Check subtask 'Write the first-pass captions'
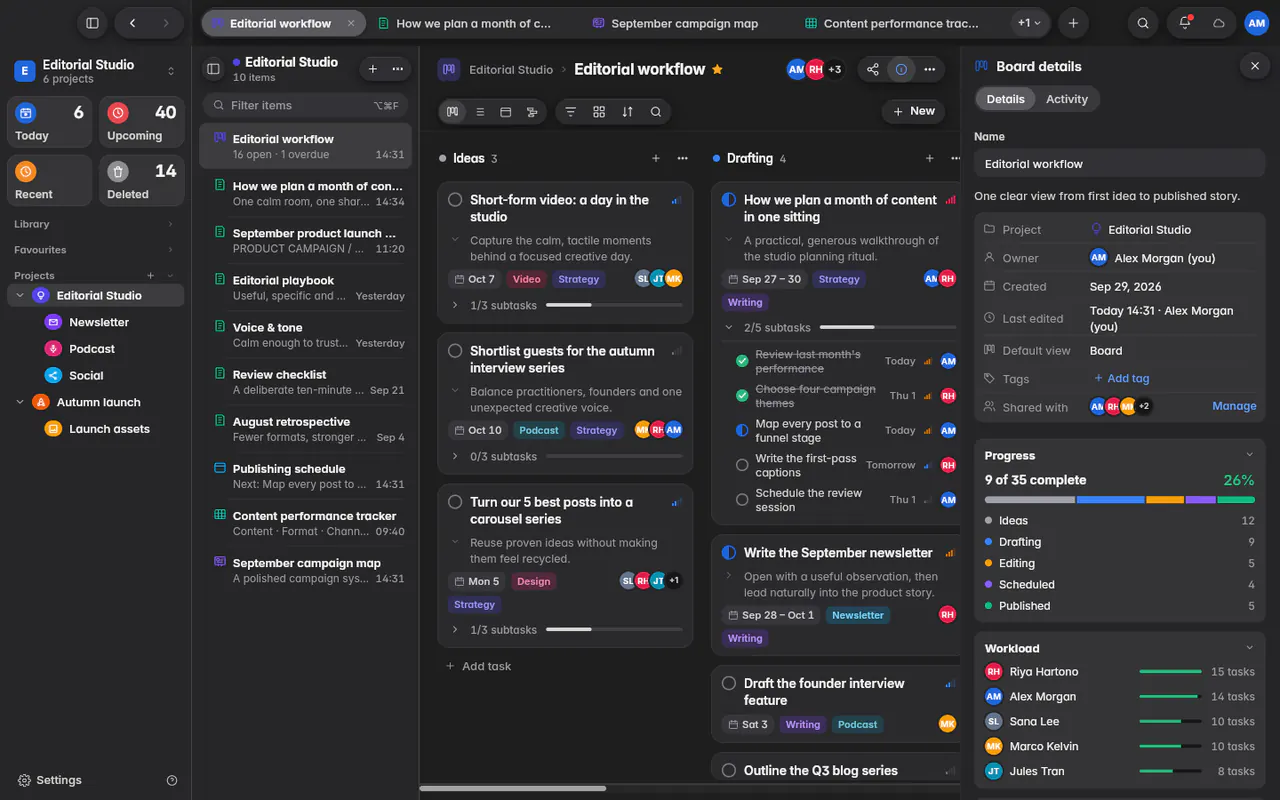This screenshot has height=800, width=1280. 742,465
